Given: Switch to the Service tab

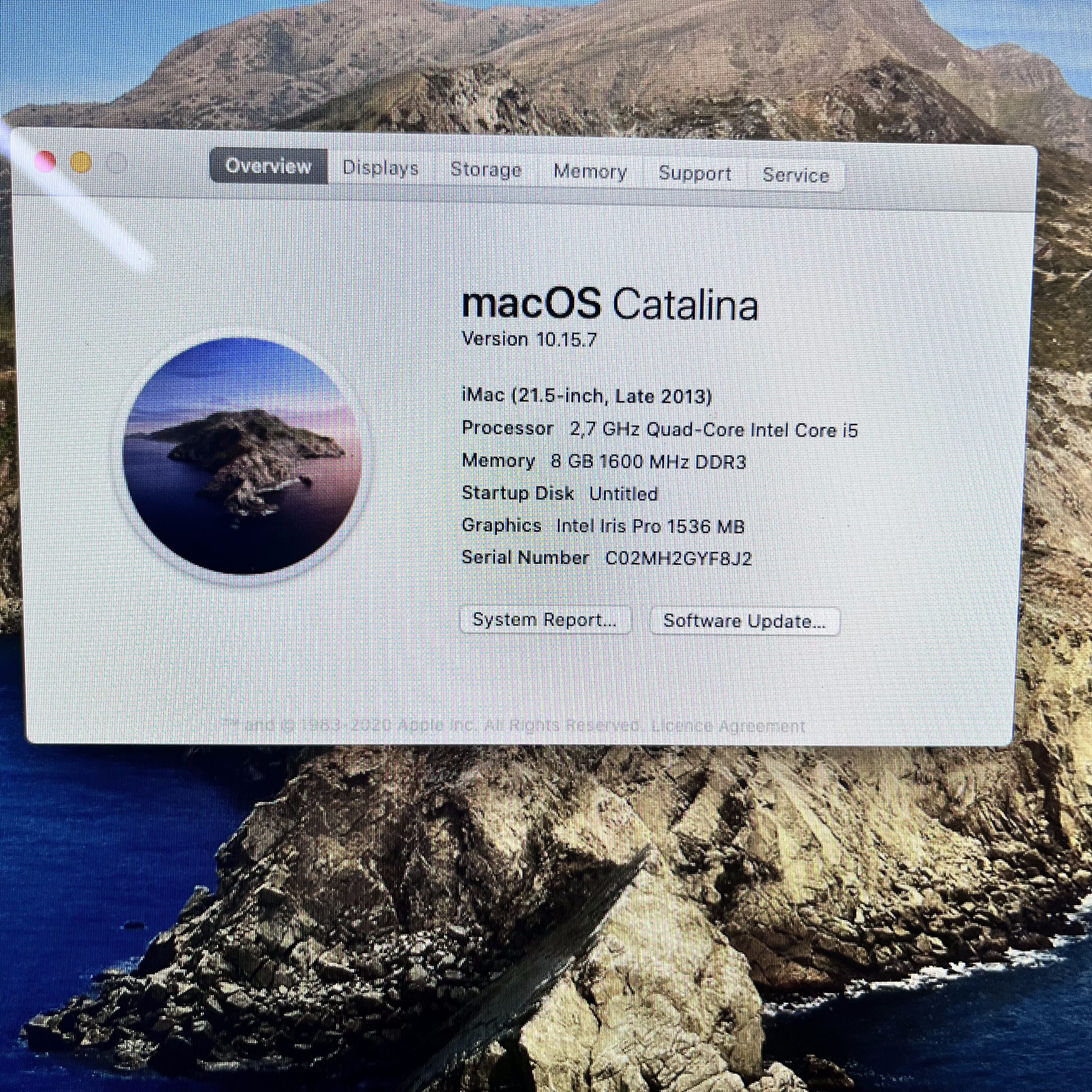Looking at the screenshot, I should tap(795, 175).
